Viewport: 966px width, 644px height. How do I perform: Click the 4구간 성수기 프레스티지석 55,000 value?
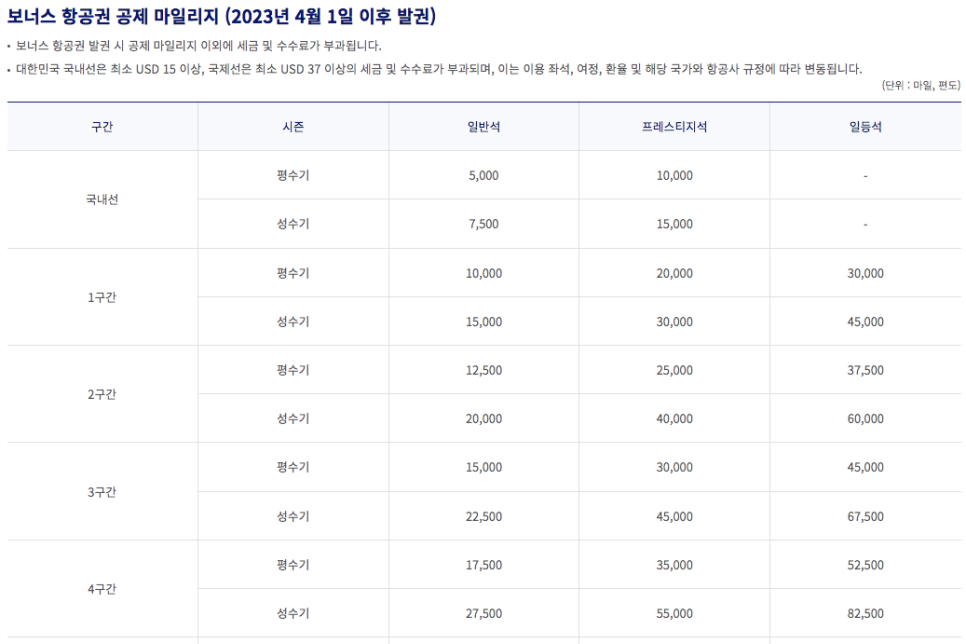click(x=672, y=612)
